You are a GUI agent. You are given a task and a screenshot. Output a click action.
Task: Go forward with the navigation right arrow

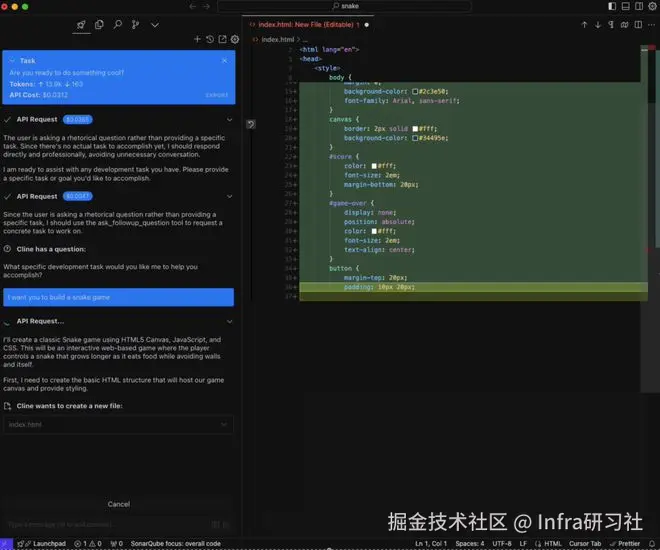[206, 6]
